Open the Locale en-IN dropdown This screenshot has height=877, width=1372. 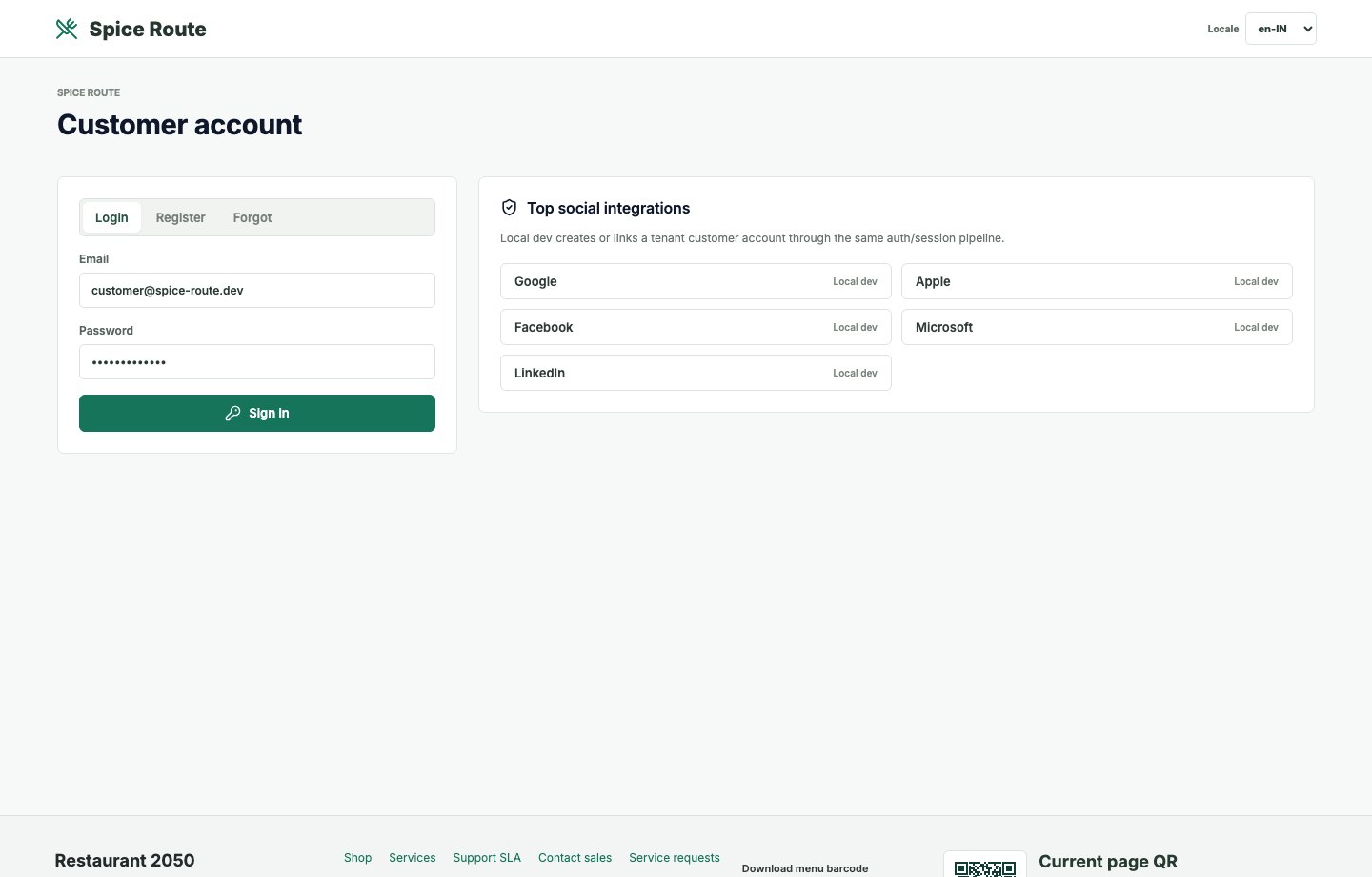coord(1281,29)
